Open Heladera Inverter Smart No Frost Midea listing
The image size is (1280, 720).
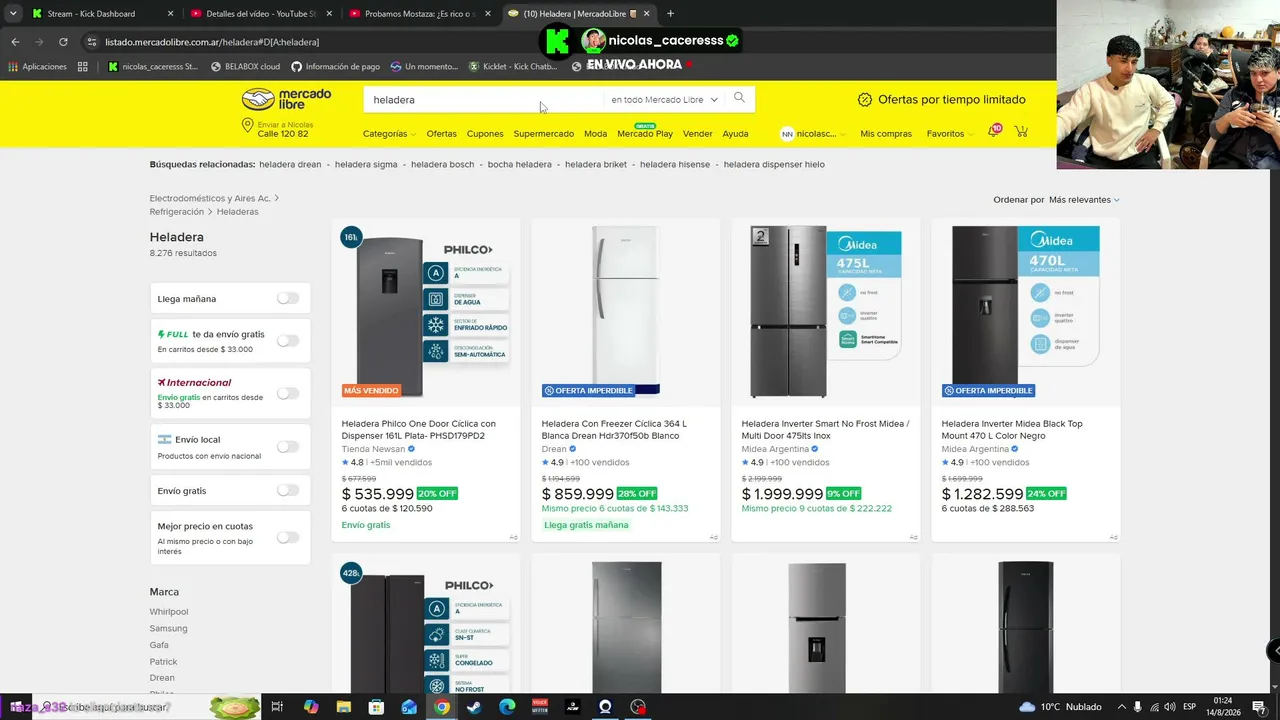tap(825, 430)
